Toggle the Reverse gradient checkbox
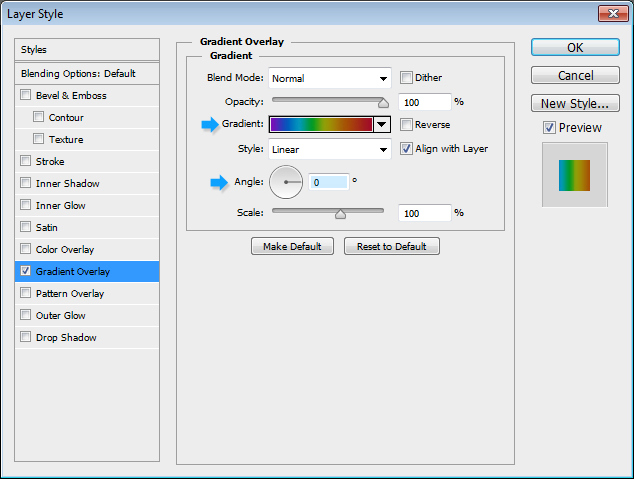634x479 pixels. (x=406, y=125)
